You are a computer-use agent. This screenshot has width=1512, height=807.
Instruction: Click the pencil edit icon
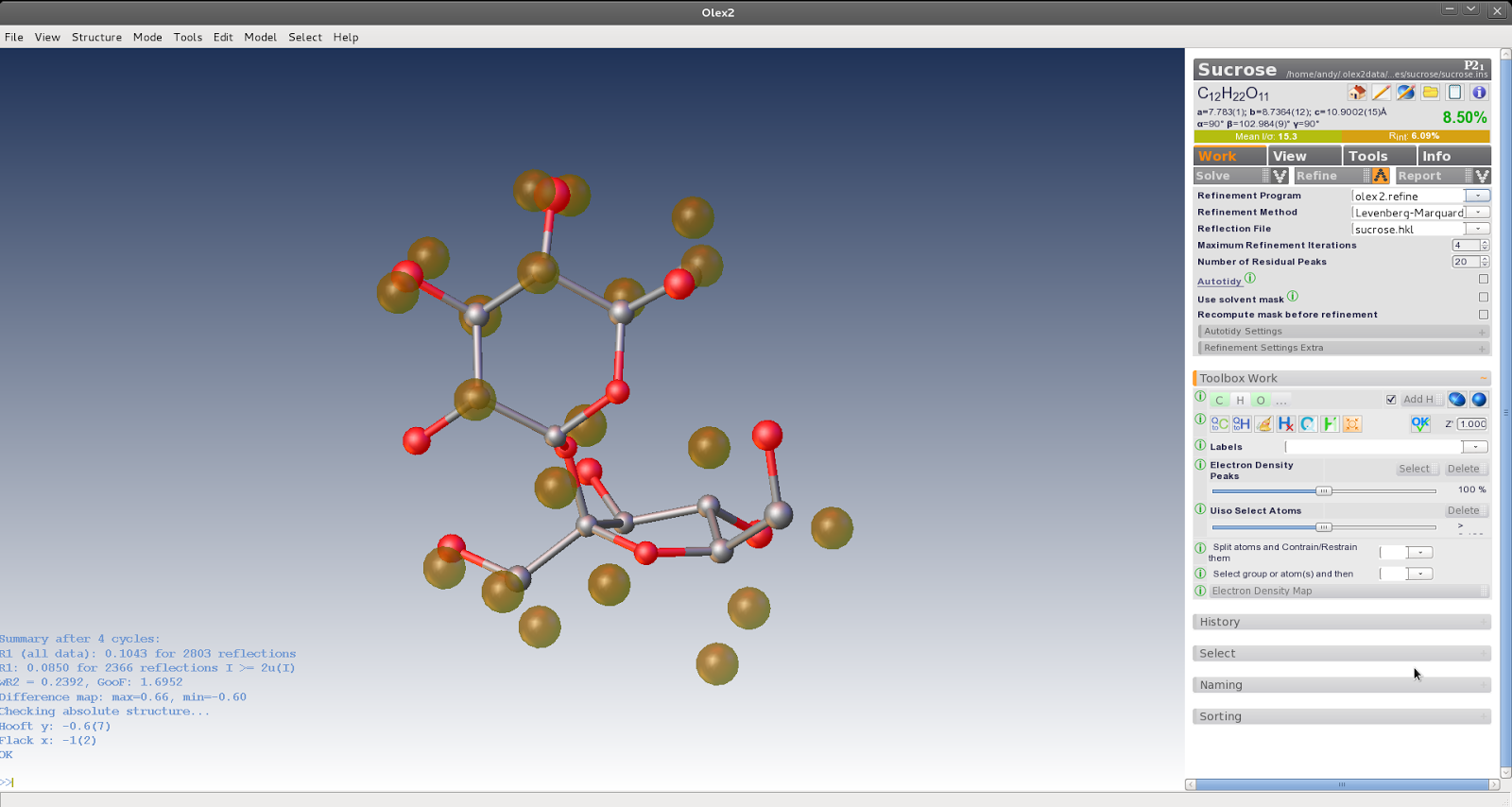tap(1382, 93)
